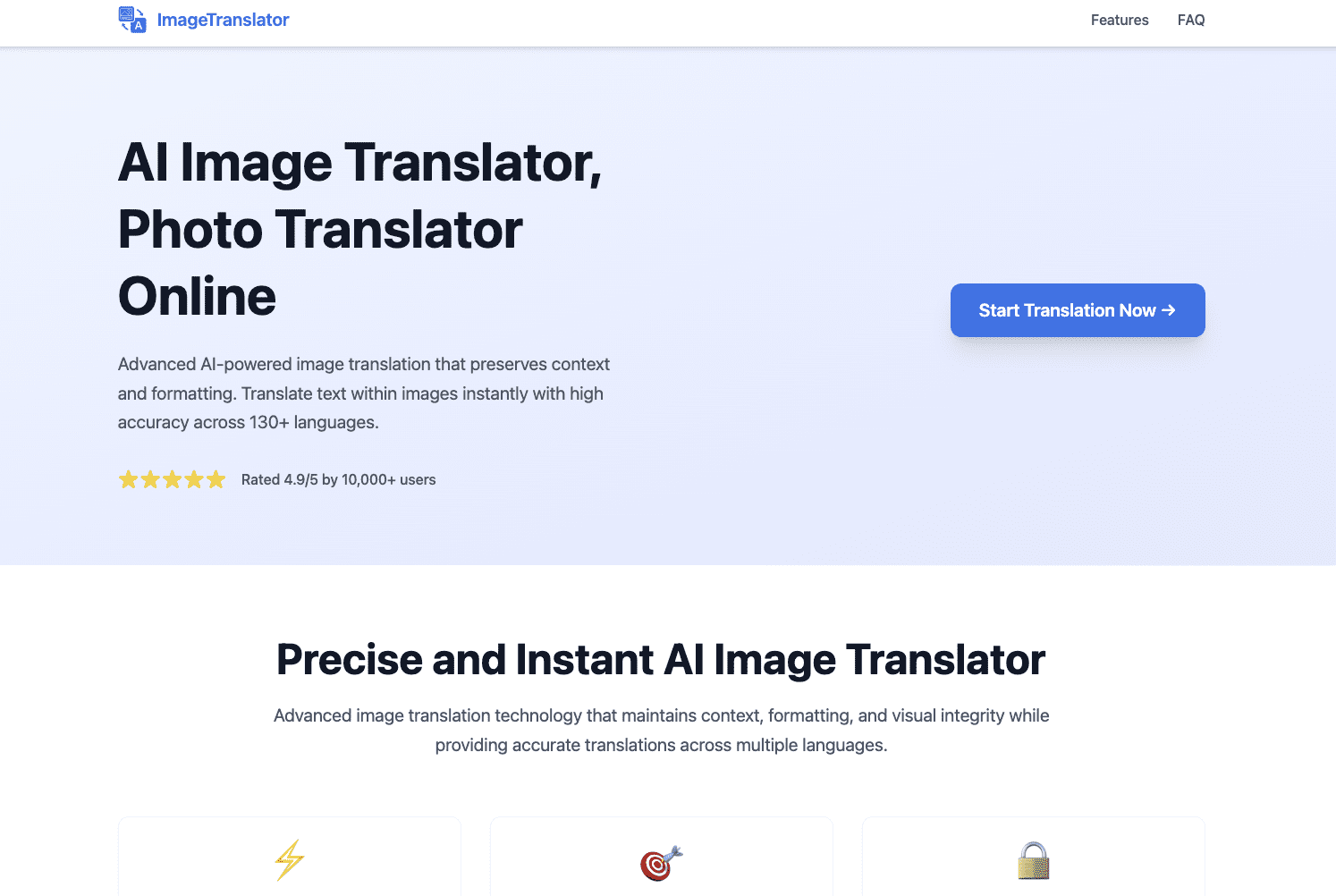Click the padlock security icon
Screen dimensions: 1336x896
point(1033,861)
